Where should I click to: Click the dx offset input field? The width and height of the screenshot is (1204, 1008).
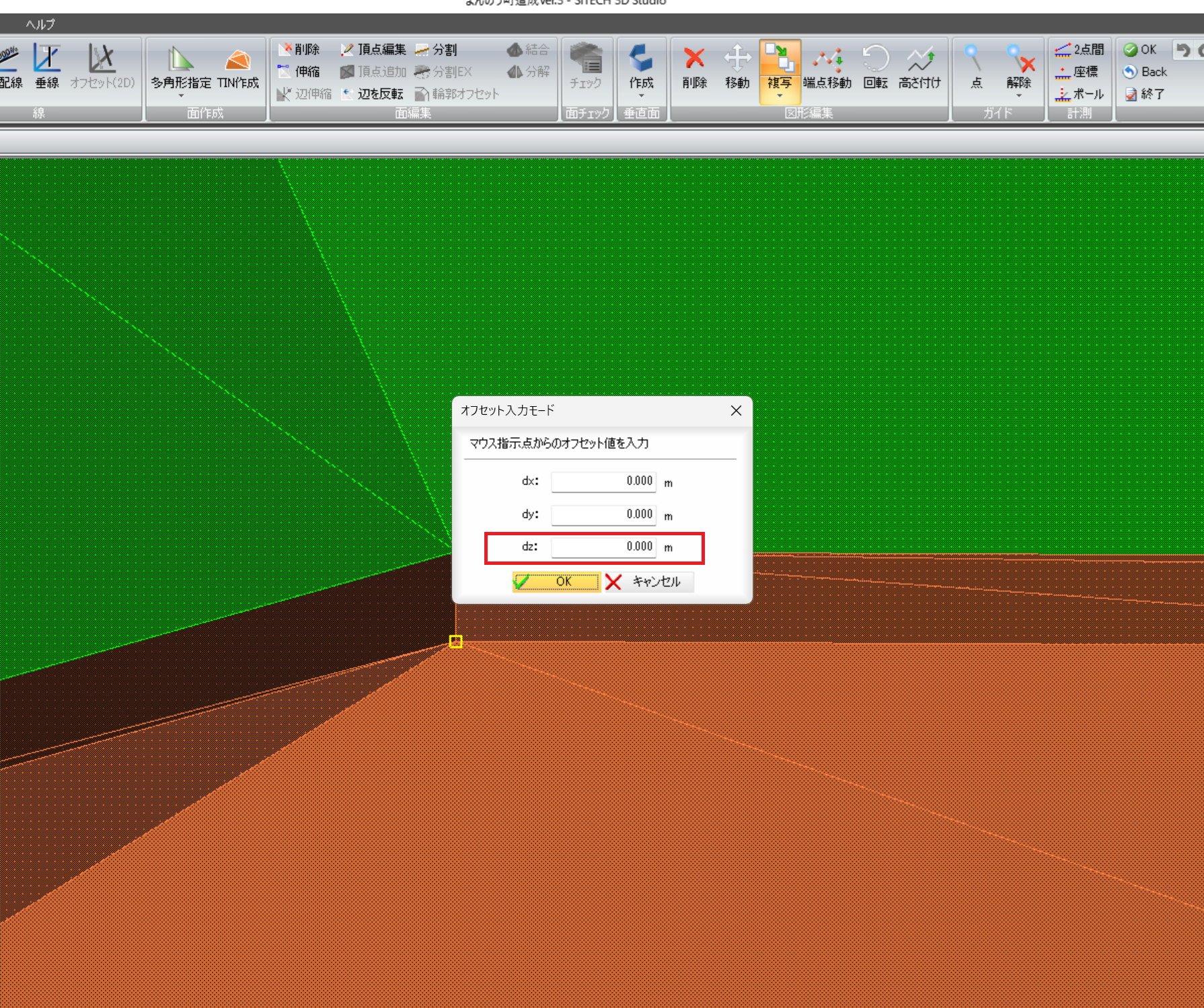pos(603,481)
